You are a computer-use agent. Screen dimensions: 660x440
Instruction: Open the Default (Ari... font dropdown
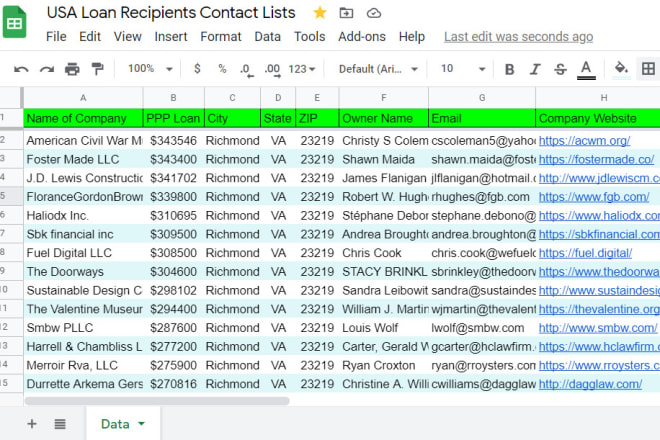[x=378, y=69]
